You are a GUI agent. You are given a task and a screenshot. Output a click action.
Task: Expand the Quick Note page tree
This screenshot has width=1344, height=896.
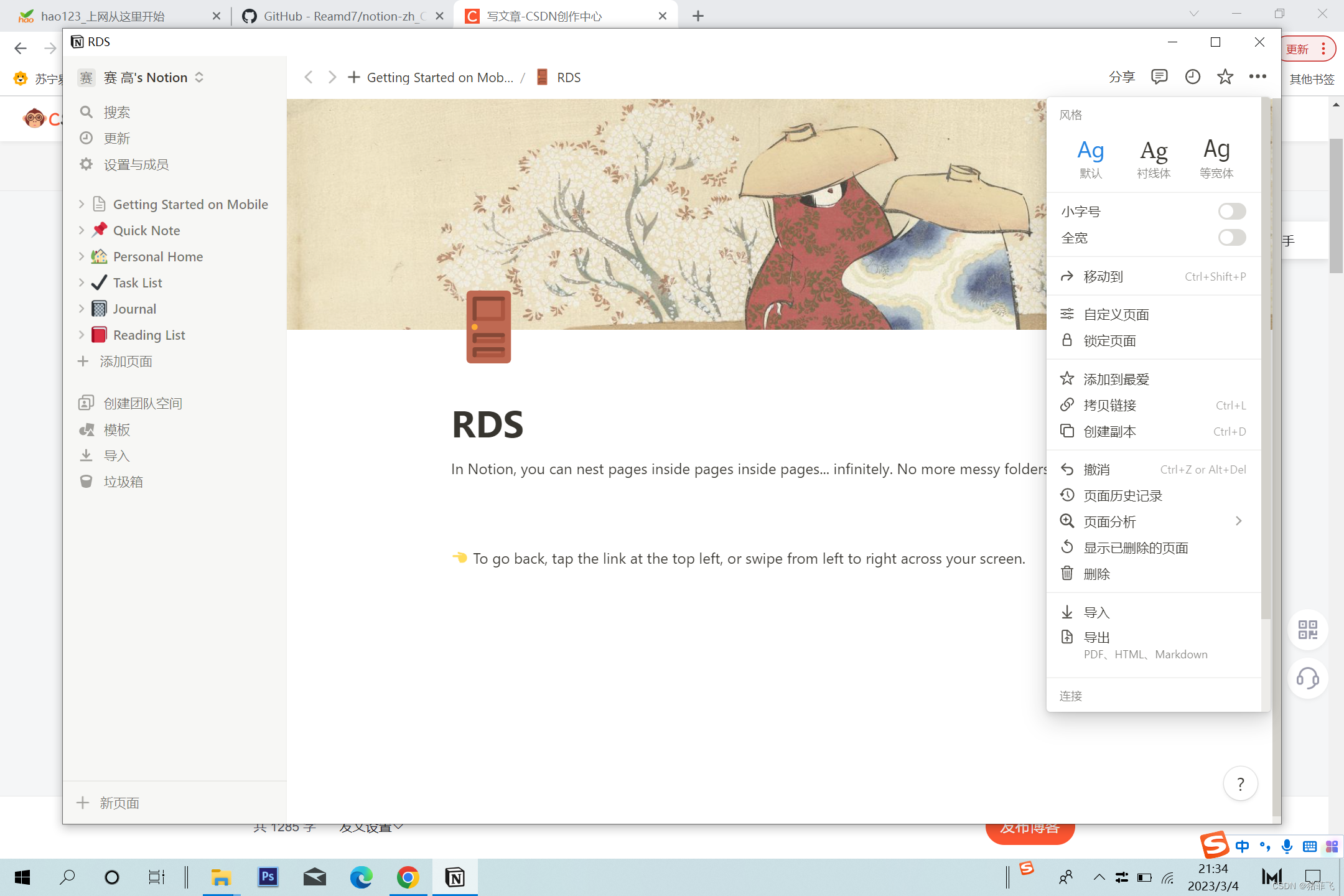click(x=82, y=231)
